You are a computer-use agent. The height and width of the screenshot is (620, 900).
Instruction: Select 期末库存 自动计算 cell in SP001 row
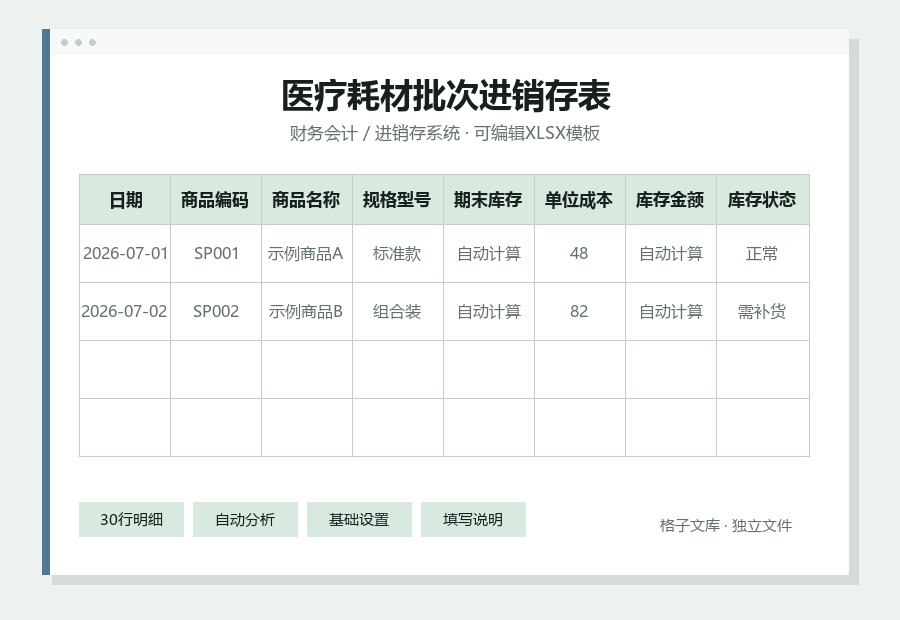489,254
